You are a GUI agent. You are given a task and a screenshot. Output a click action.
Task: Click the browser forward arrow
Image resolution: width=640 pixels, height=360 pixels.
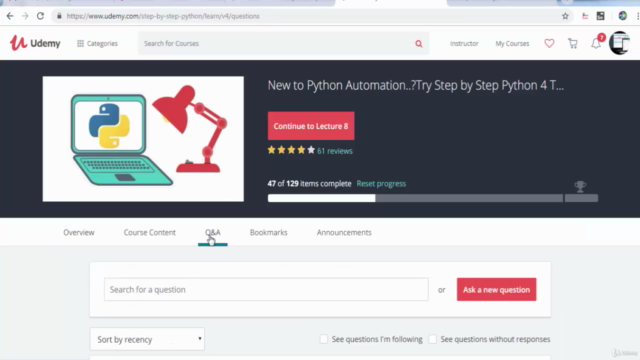[25, 16]
